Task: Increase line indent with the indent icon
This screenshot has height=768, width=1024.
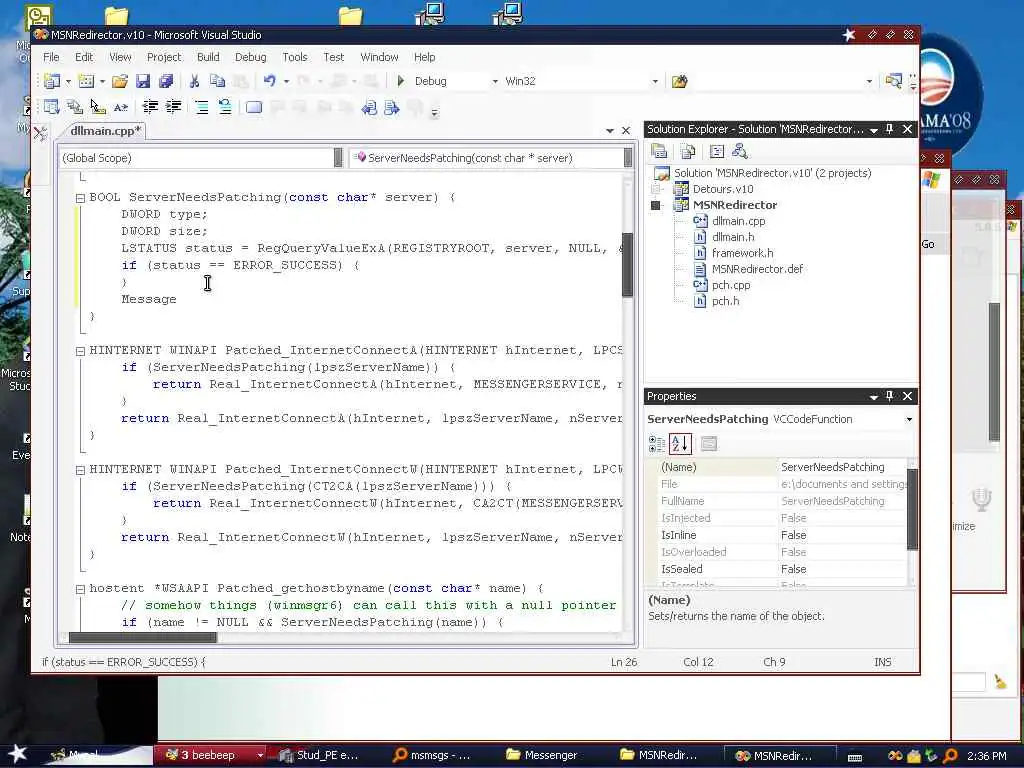Action: tap(173, 107)
